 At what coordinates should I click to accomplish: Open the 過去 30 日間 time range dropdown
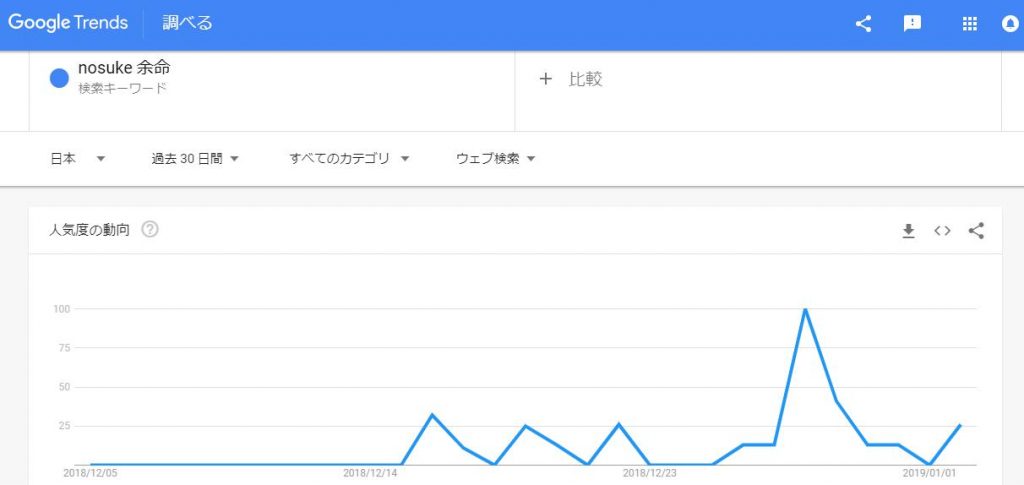[x=195, y=158]
